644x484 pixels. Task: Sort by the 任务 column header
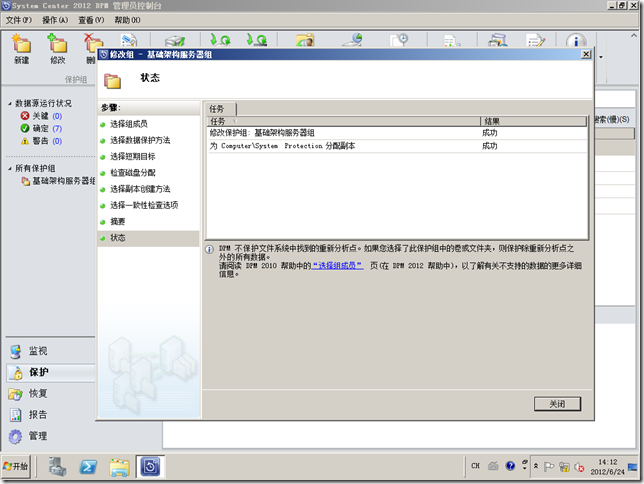click(x=343, y=121)
